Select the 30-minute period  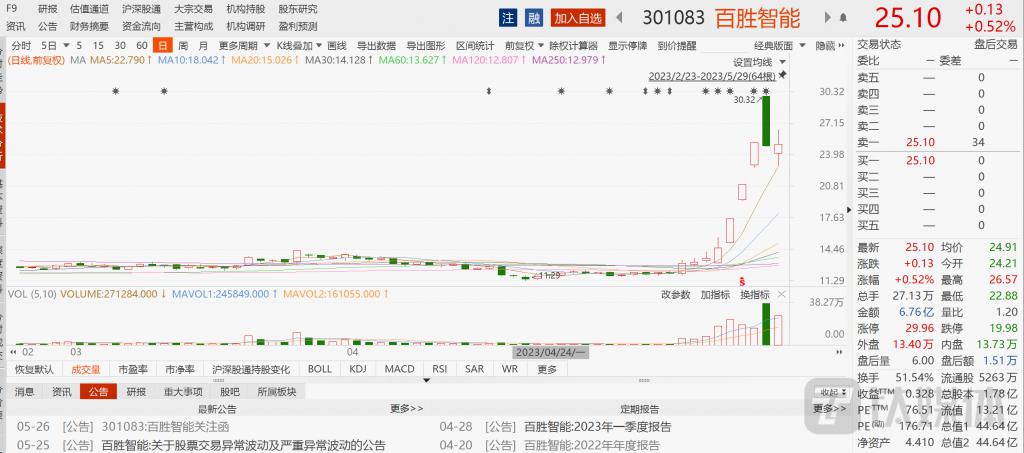click(x=120, y=46)
